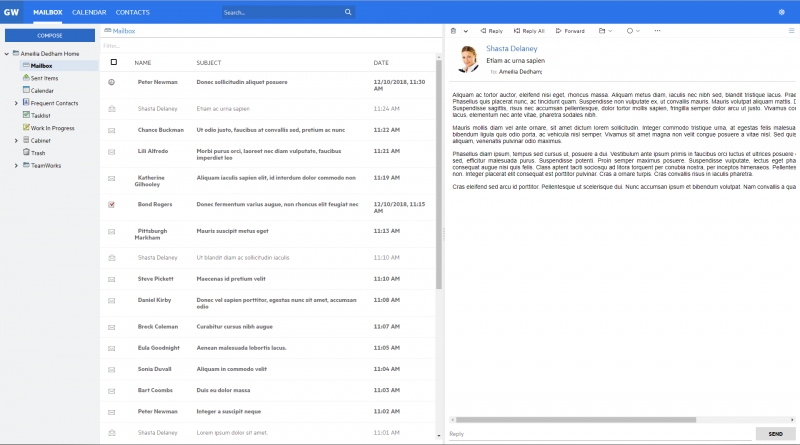800x445 pixels.
Task: Click the Forward icon button
Action: point(570,31)
